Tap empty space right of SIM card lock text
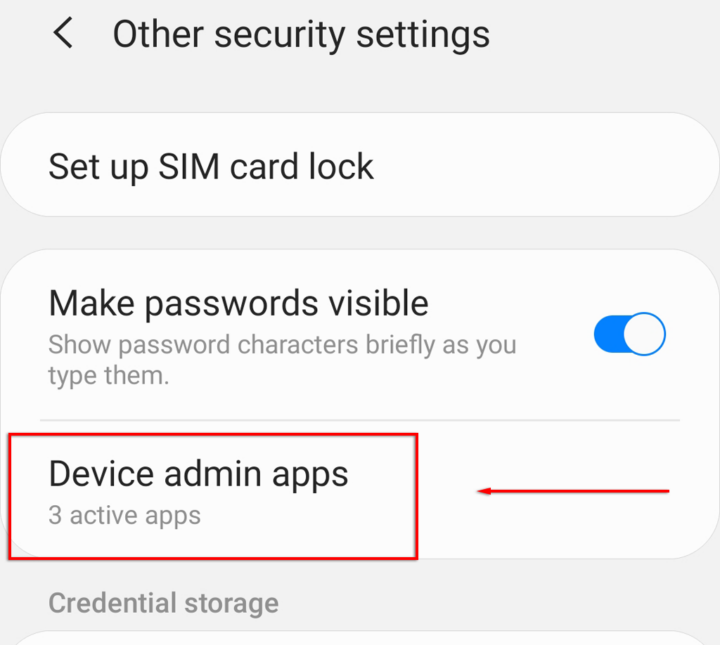720x645 pixels. pos(540,166)
